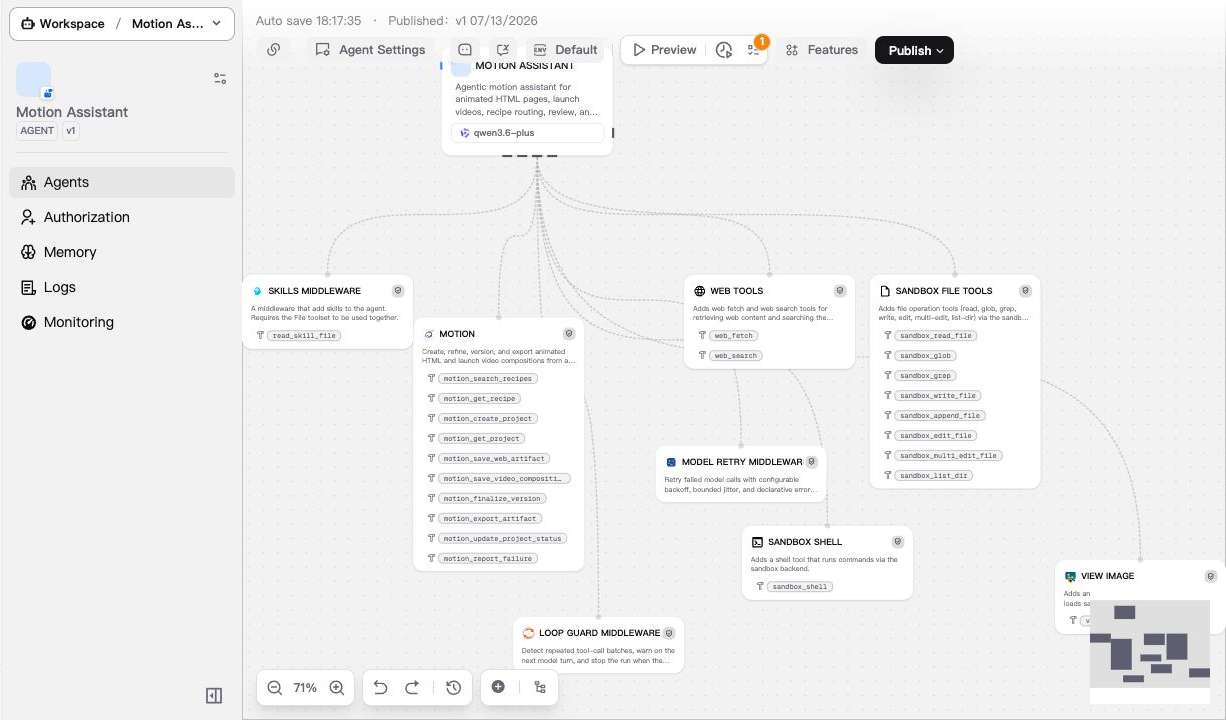Image resolution: width=1226 pixels, height=720 pixels.
Task: Click the shield icon on Model Retry Middleware
Action: (x=811, y=462)
